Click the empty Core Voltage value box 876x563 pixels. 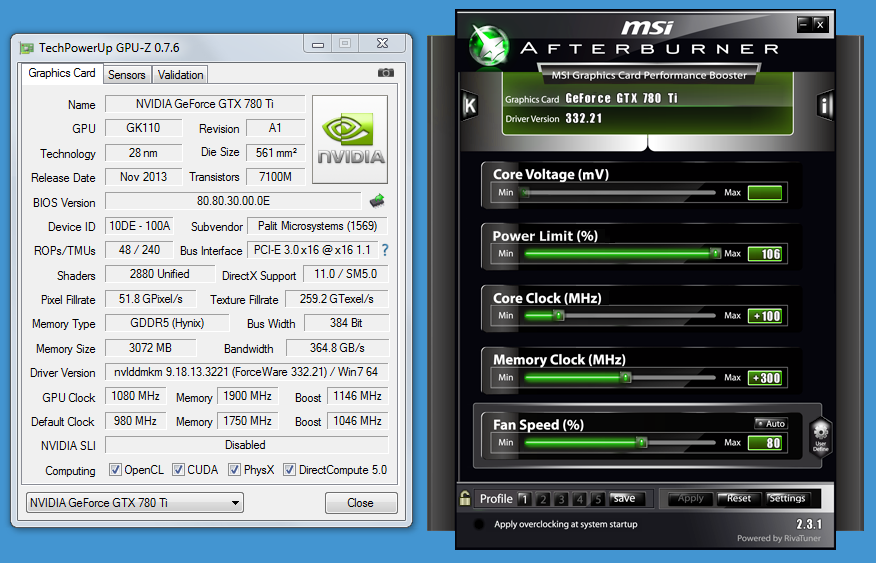(x=765, y=193)
